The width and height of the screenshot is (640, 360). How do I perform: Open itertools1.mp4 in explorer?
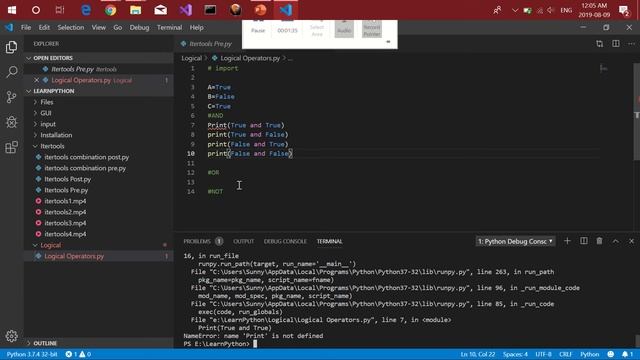pyautogui.click(x=65, y=201)
